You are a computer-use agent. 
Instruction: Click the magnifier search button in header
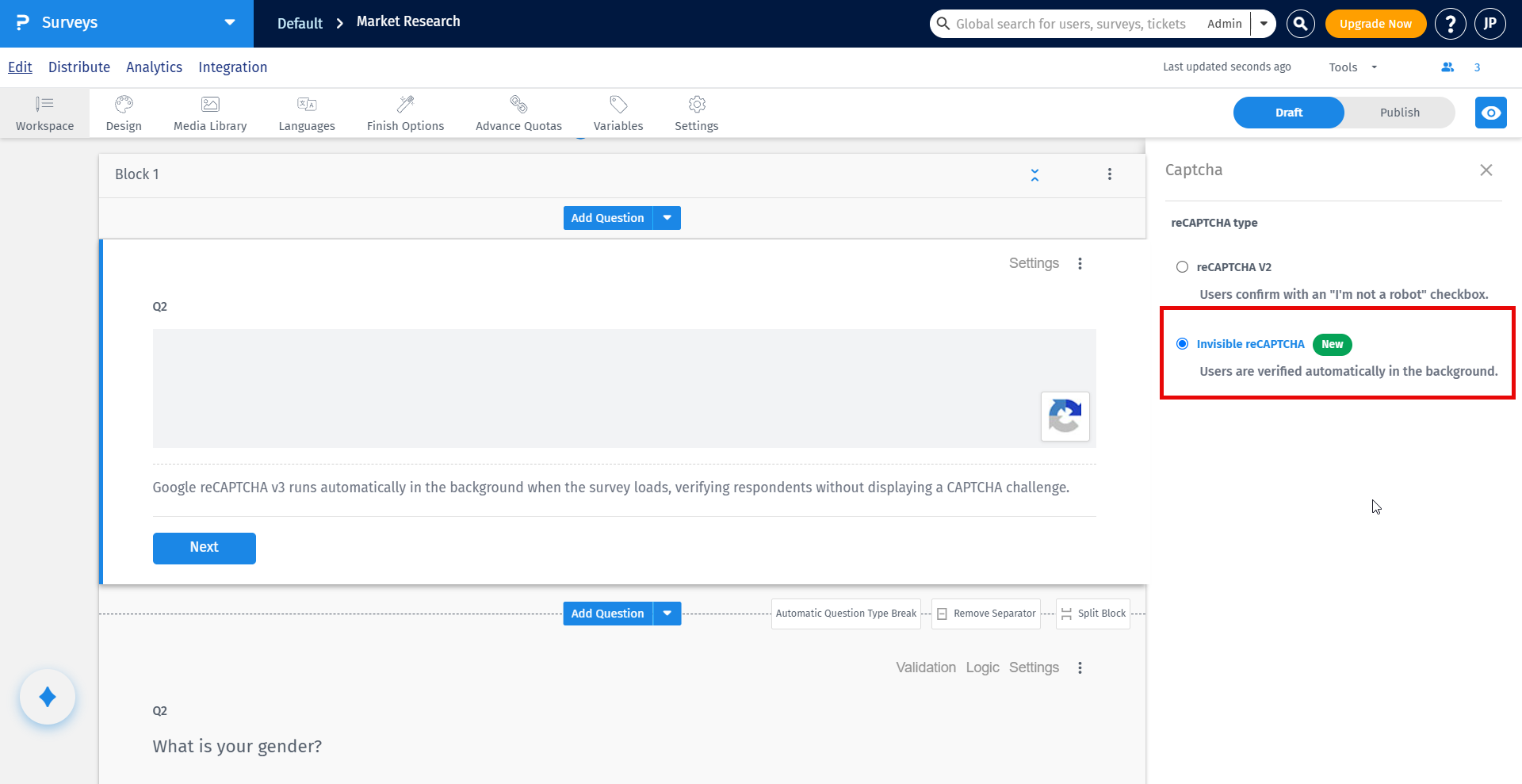[1300, 24]
